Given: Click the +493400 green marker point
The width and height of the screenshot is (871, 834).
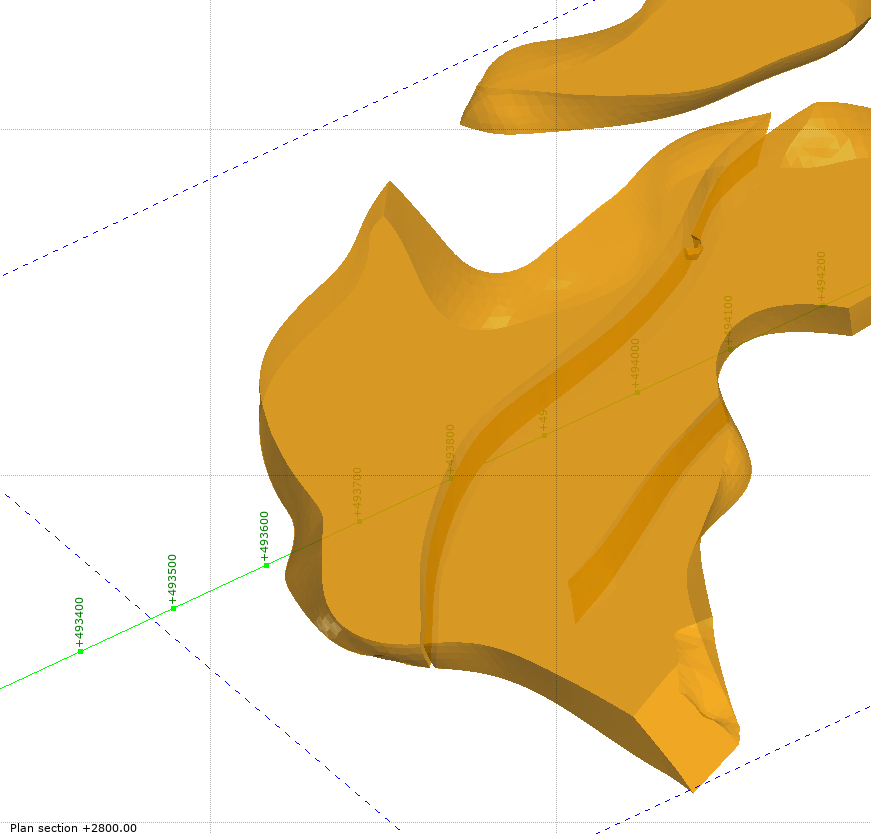Looking at the screenshot, I should [80, 651].
